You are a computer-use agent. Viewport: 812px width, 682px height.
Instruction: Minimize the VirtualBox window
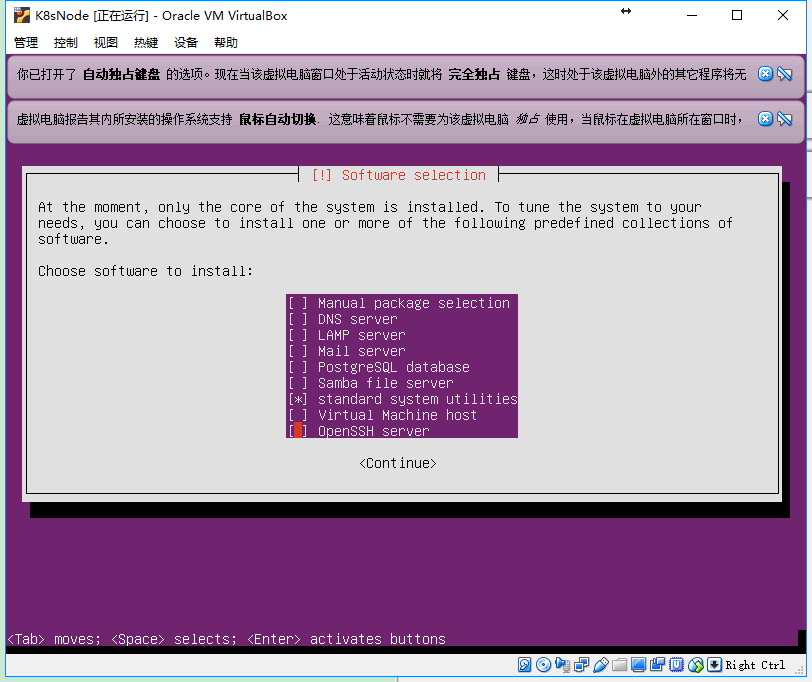pyautogui.click(x=692, y=16)
